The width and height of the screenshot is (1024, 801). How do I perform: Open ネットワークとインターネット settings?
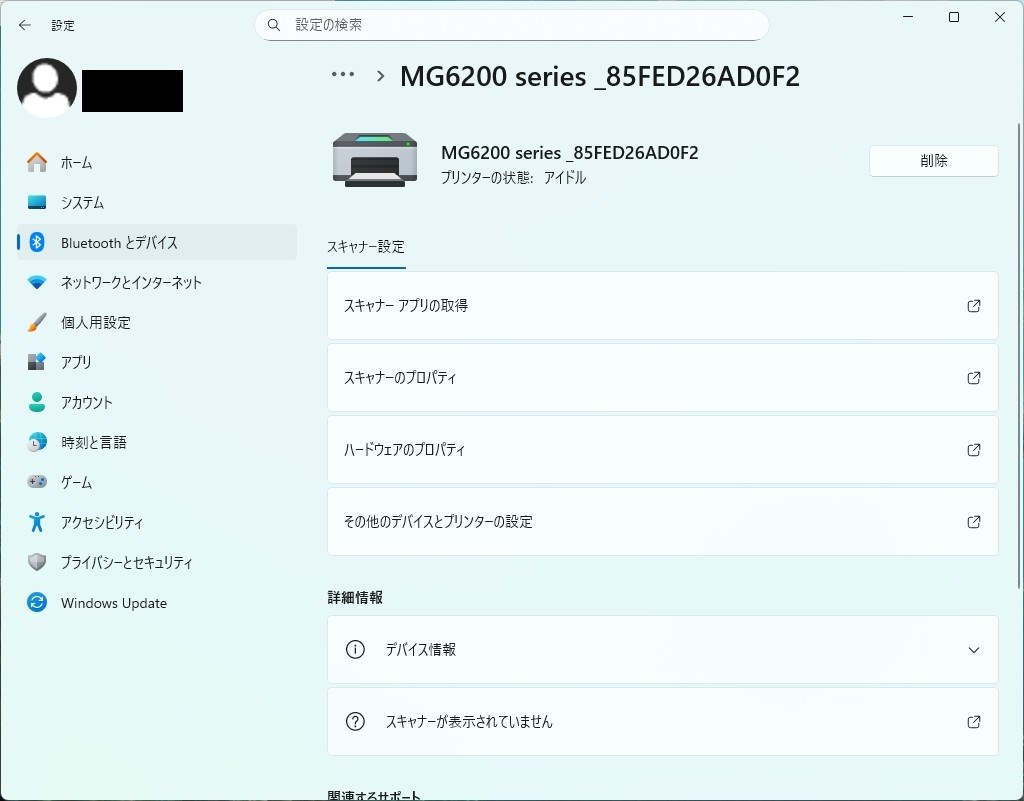157,283
